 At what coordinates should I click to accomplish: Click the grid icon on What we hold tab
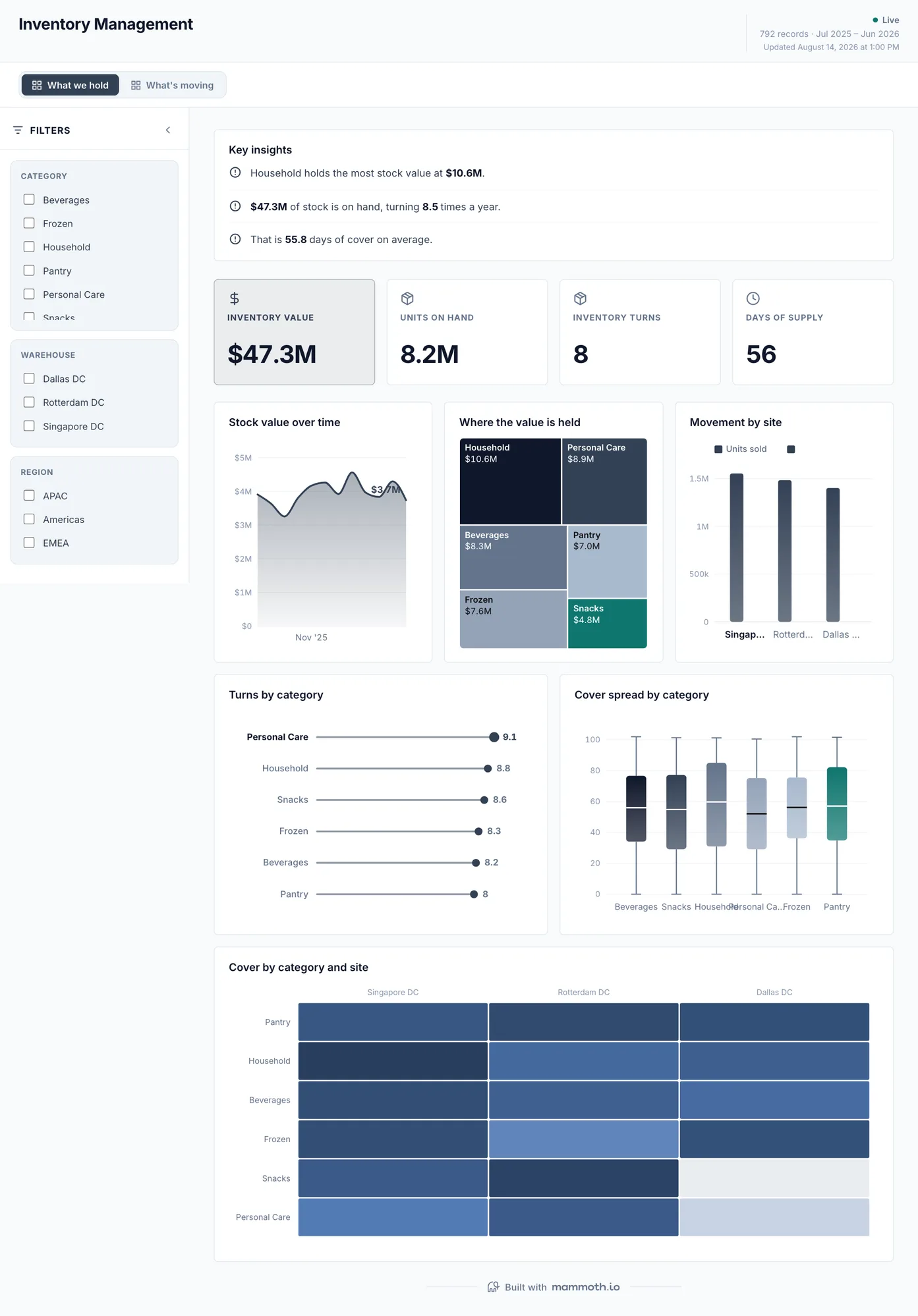click(37, 85)
